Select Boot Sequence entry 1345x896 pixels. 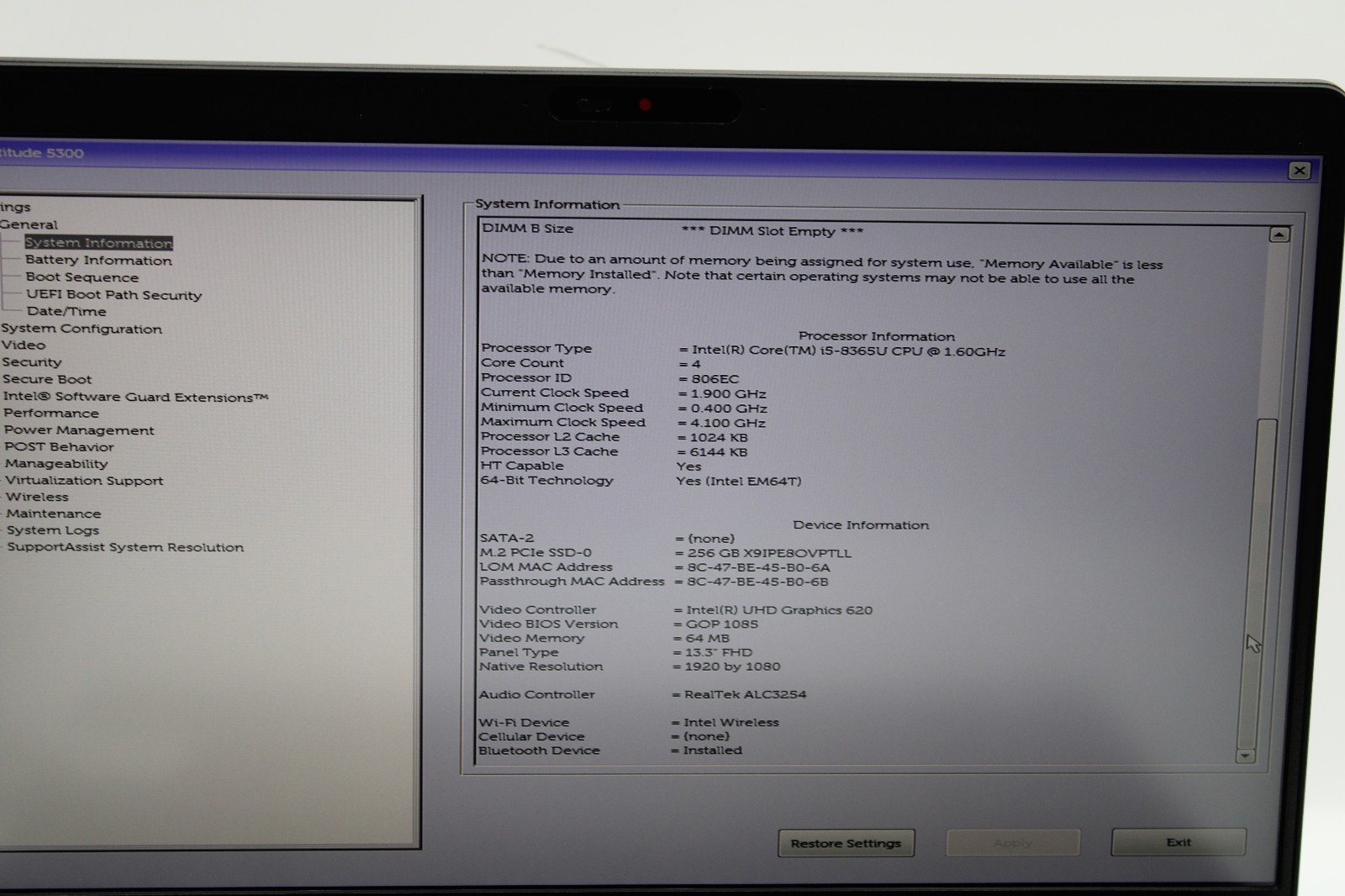(x=82, y=277)
